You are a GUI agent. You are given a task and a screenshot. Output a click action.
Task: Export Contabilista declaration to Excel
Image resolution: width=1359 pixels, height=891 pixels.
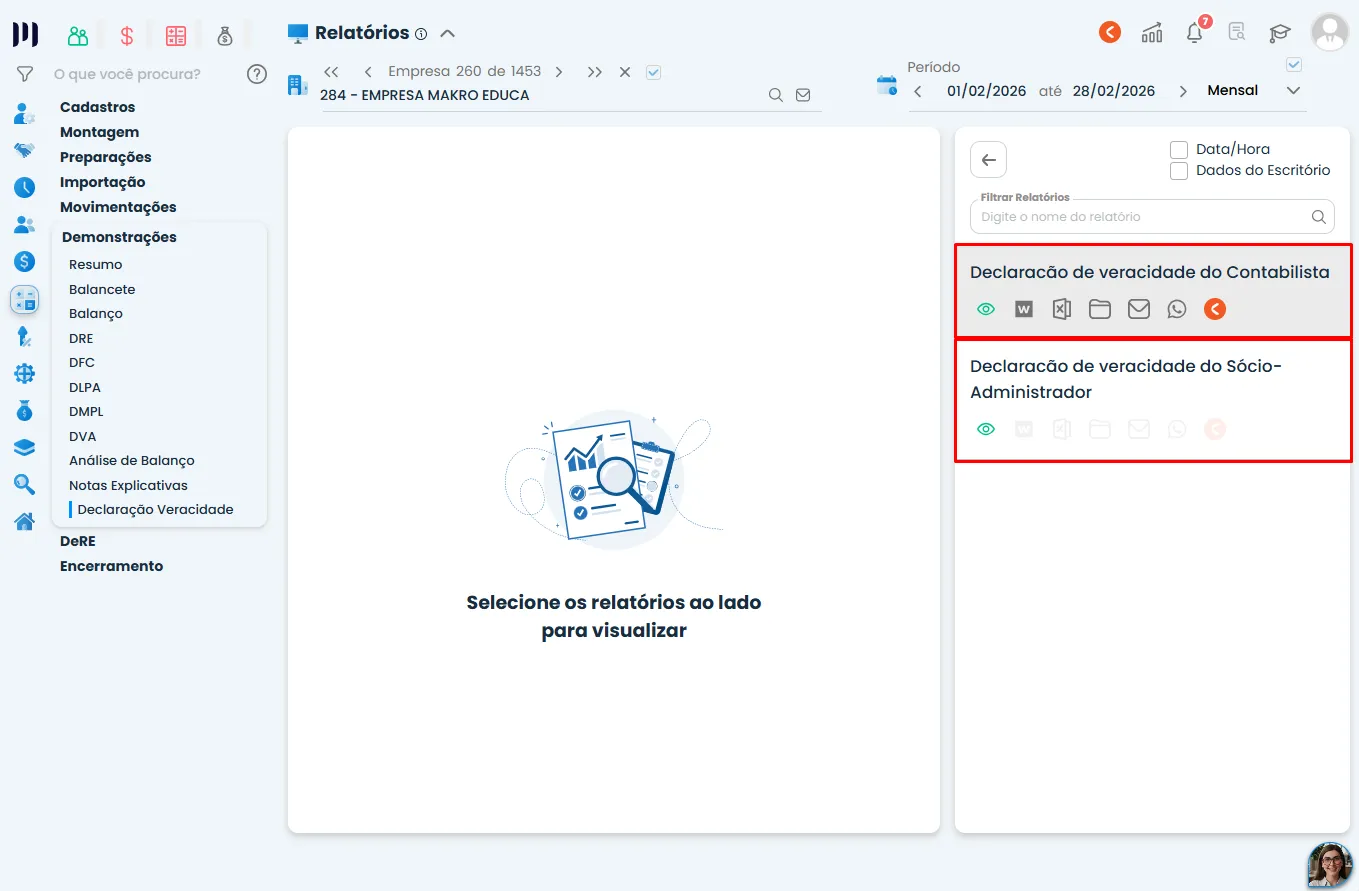pyautogui.click(x=1062, y=310)
